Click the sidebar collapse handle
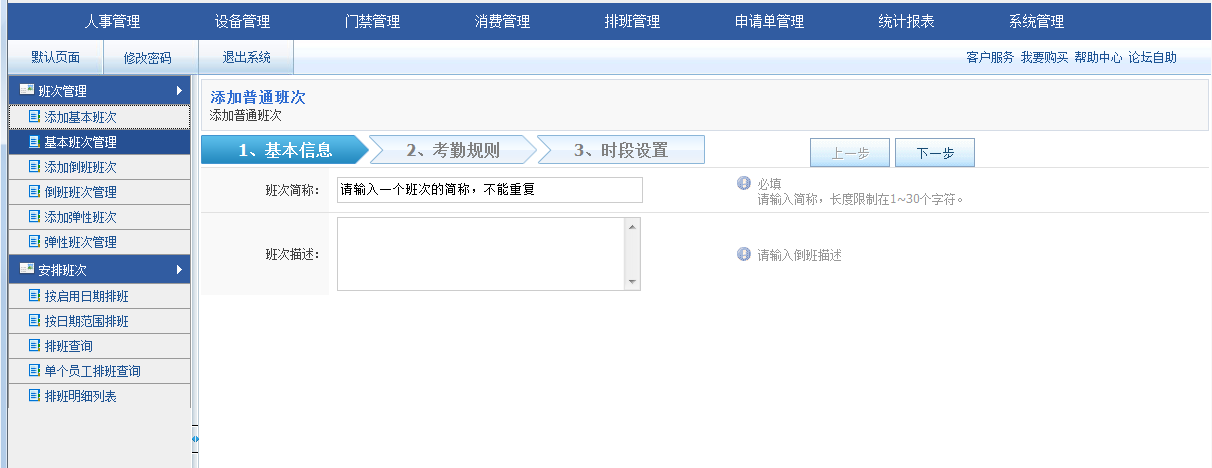 [195, 438]
